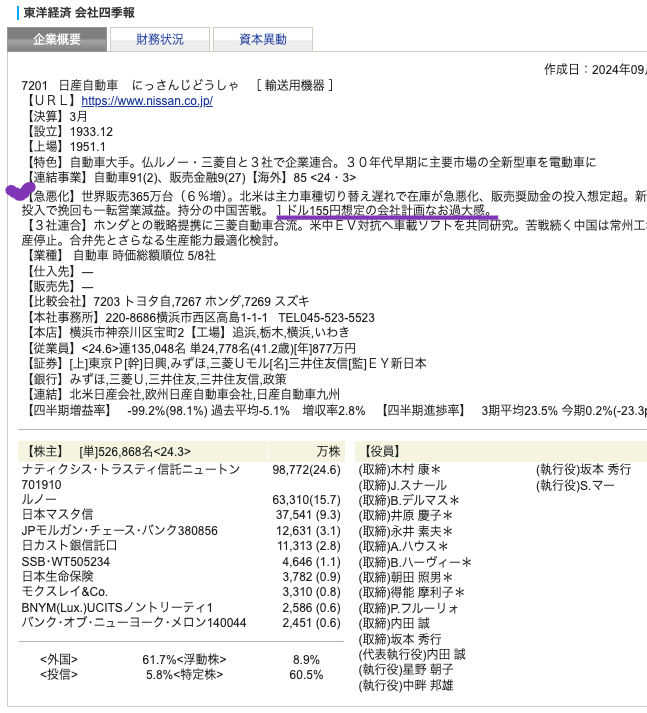Screen dimensions: 647x713
Task: Click director (取締)P.フルーリォ
Action: [408, 608]
